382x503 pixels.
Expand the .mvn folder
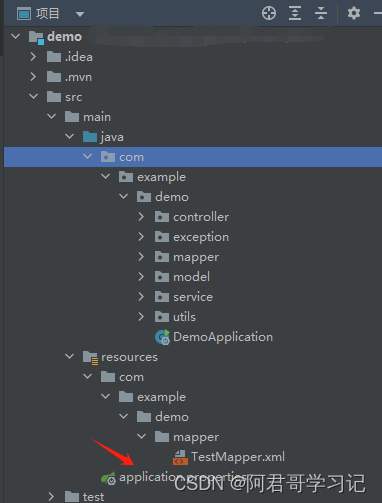tap(33, 77)
